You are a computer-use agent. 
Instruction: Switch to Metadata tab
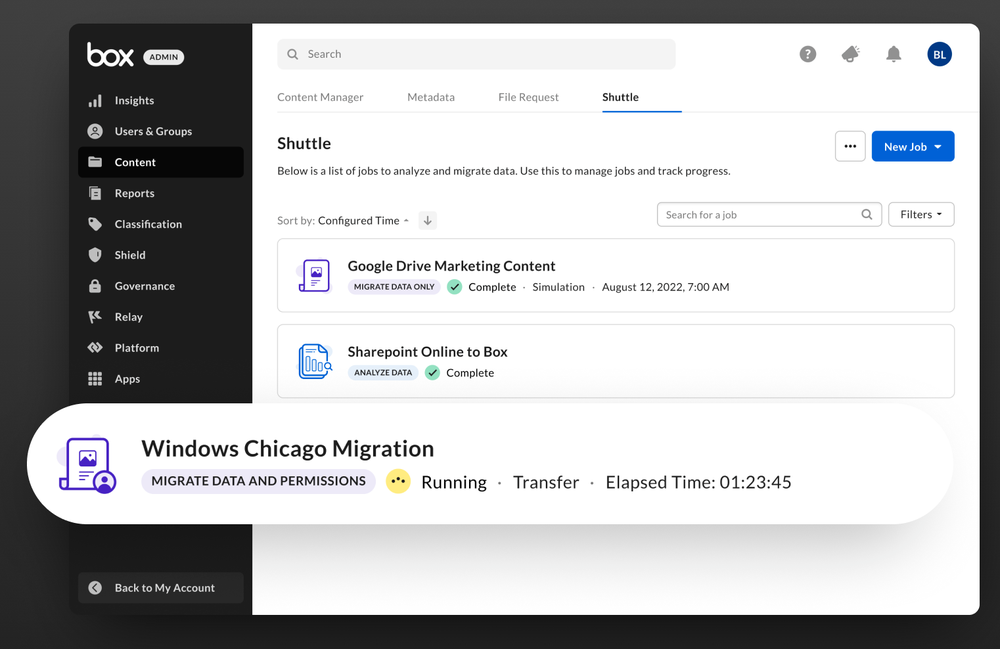coord(431,97)
